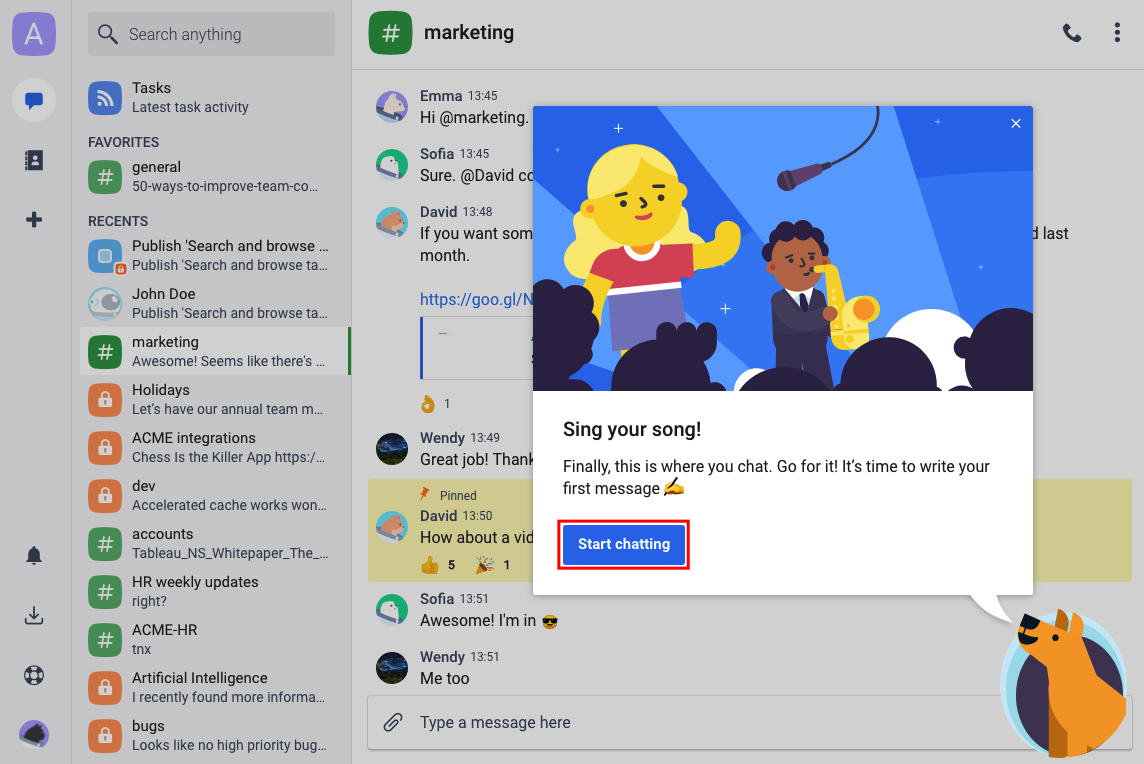
Task: Click the FAVORITES section heading
Action: [123, 142]
